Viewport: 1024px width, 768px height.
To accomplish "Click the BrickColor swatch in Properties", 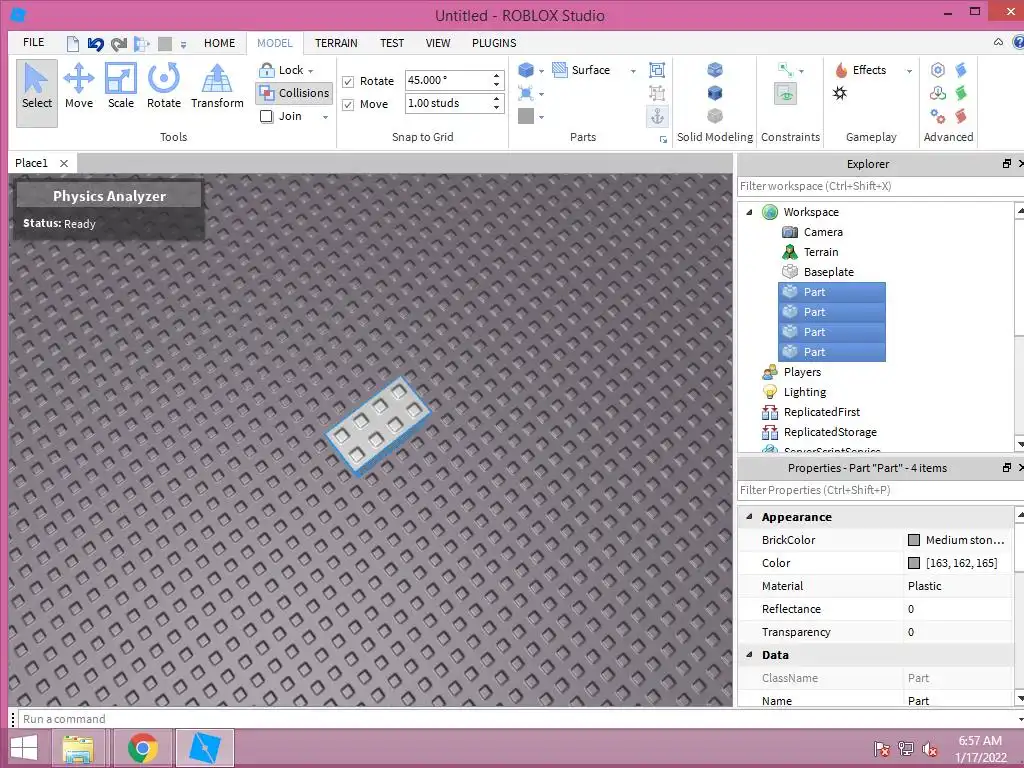I will (914, 540).
